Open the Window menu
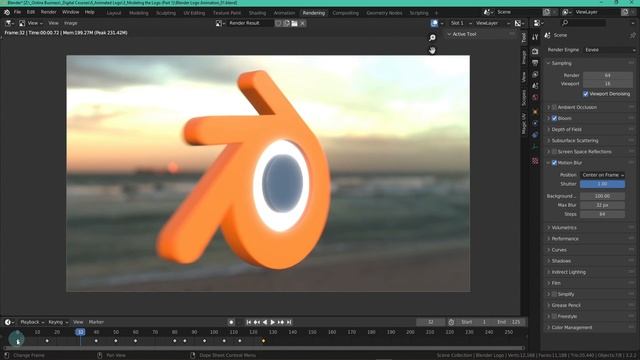The height and width of the screenshot is (360, 640). (71, 12)
